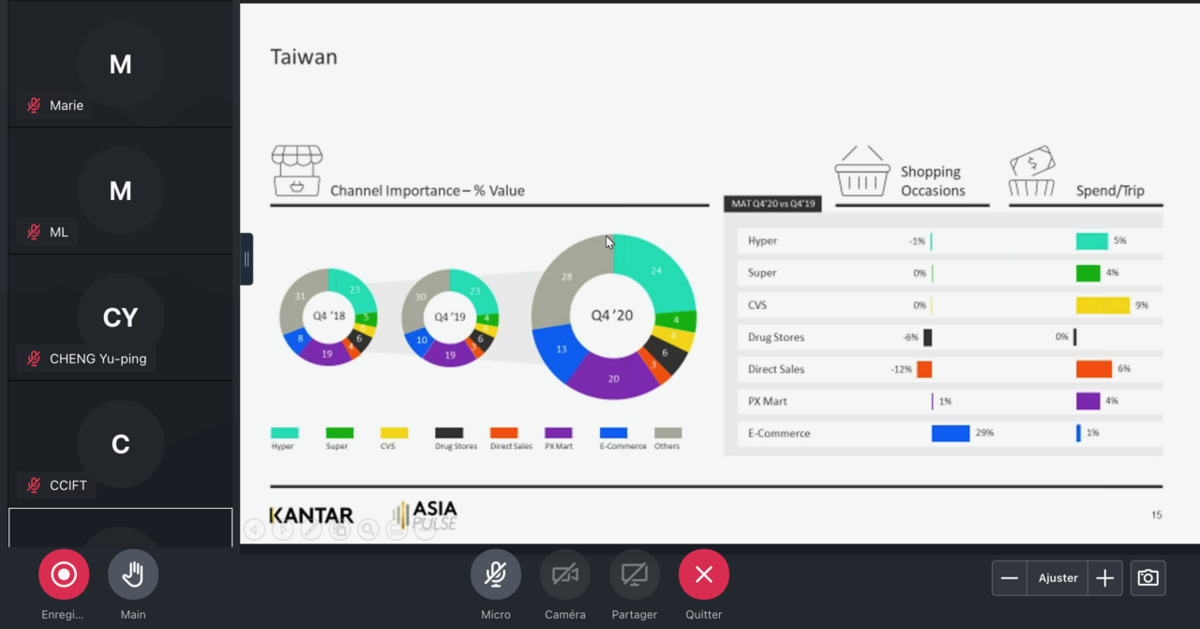Raise hand using the Main icon
Screen dimensions: 1200x629
click(133, 575)
